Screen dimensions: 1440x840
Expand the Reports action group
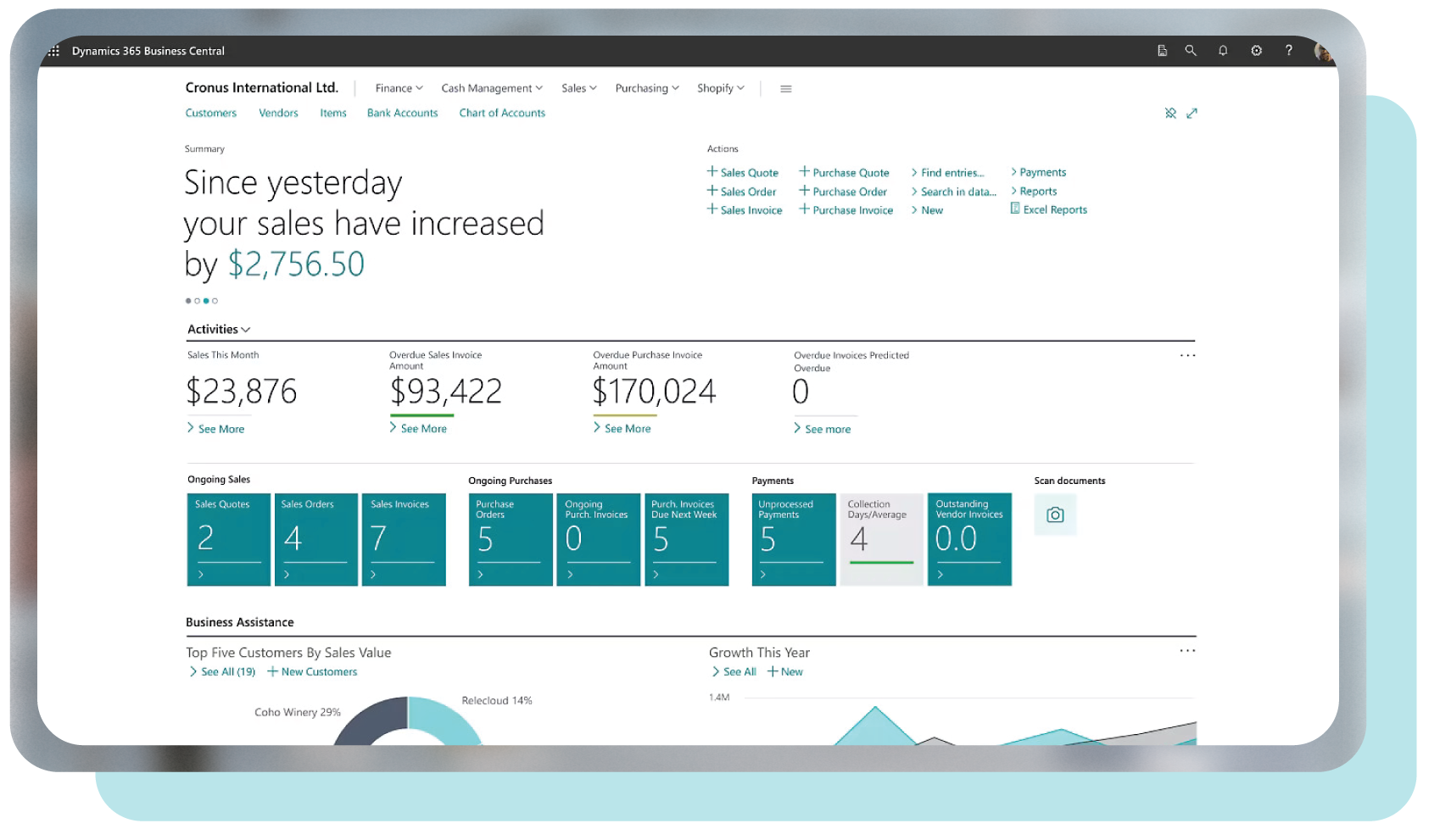point(1034,192)
